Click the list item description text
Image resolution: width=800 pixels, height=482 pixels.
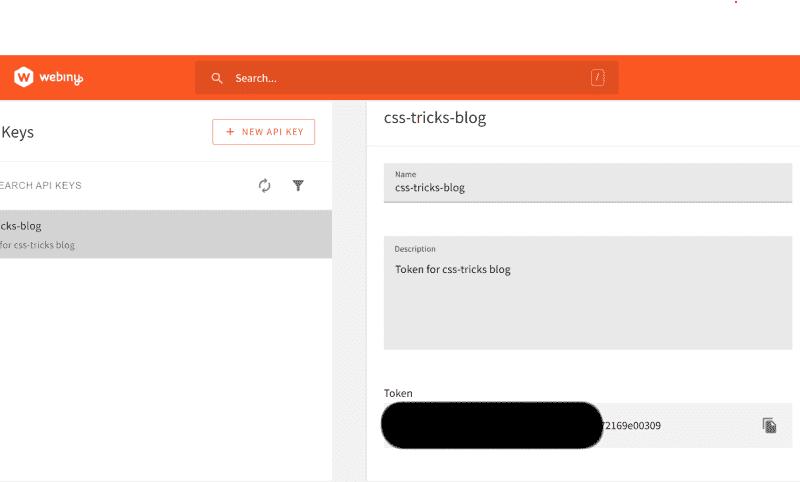pos(37,245)
